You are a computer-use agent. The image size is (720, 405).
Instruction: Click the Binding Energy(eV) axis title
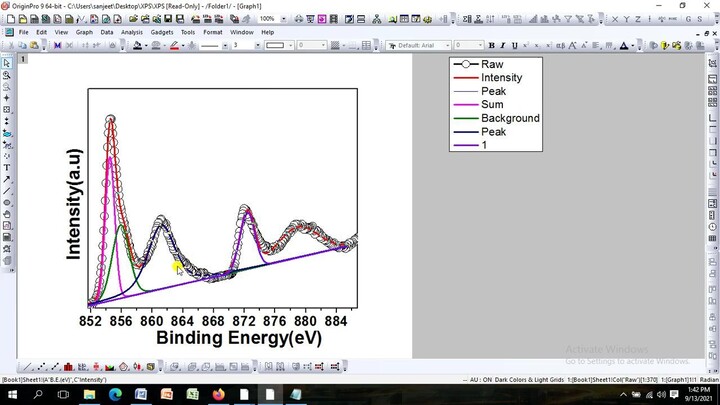coord(238,338)
